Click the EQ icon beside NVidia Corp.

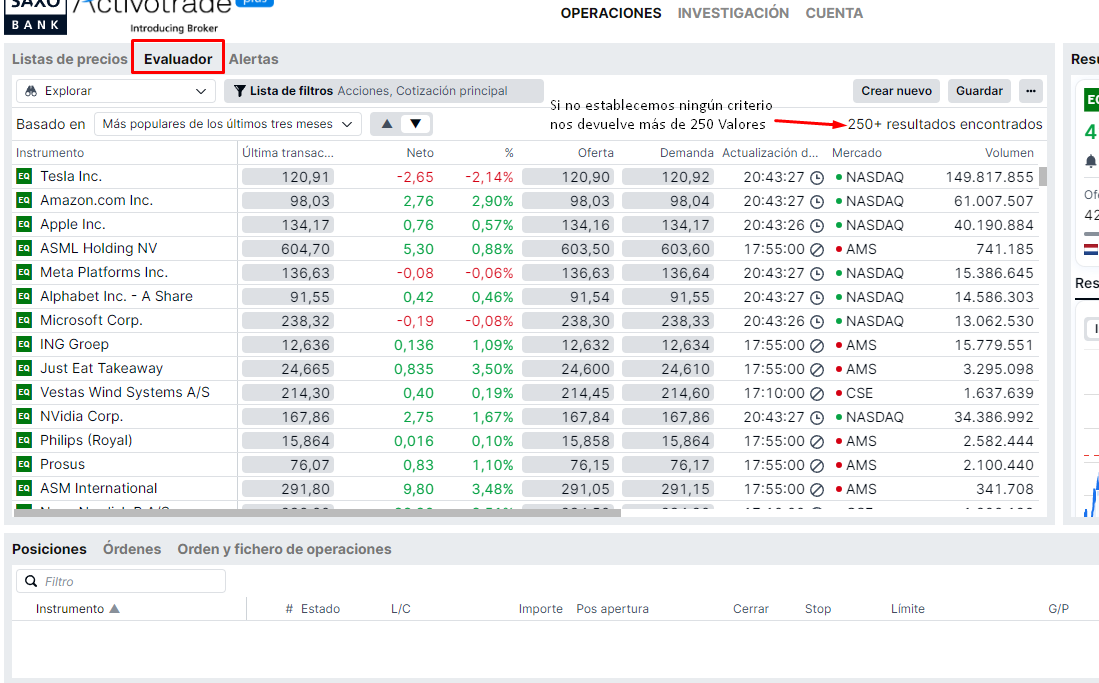click(x=24, y=416)
